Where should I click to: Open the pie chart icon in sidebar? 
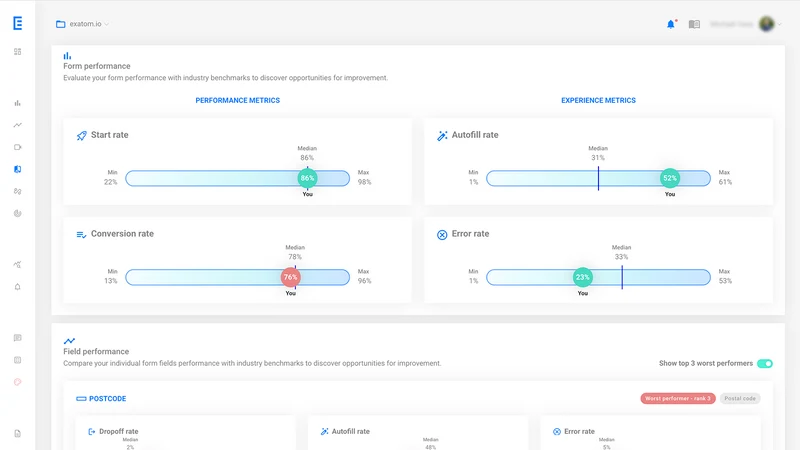(x=18, y=214)
